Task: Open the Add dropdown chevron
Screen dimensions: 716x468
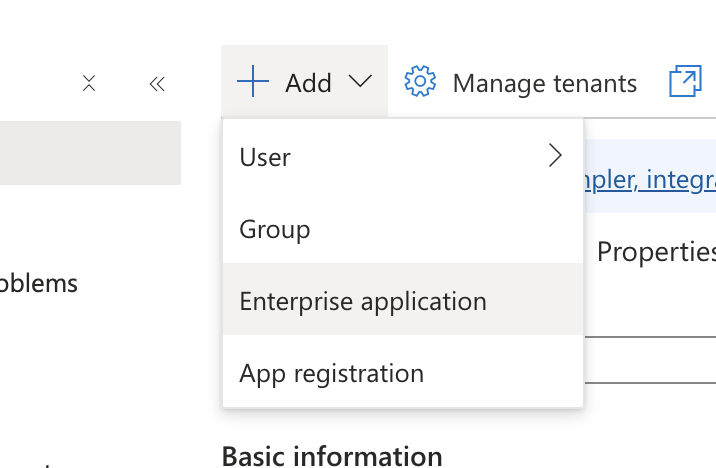Action: [x=360, y=82]
